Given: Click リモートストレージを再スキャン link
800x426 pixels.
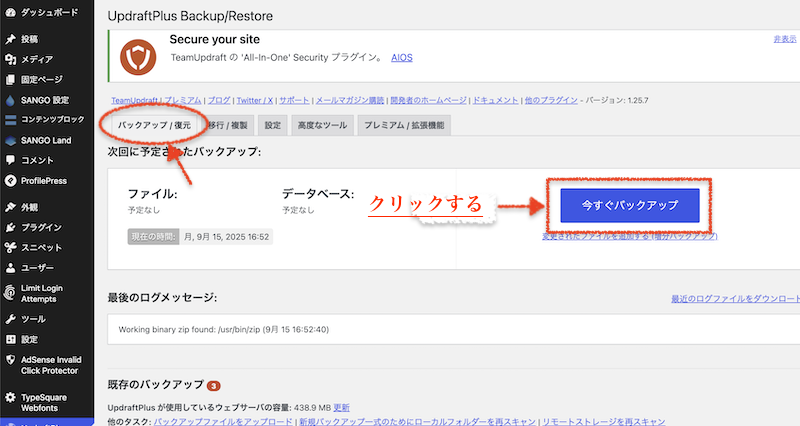Looking at the screenshot, I should 604,421.
